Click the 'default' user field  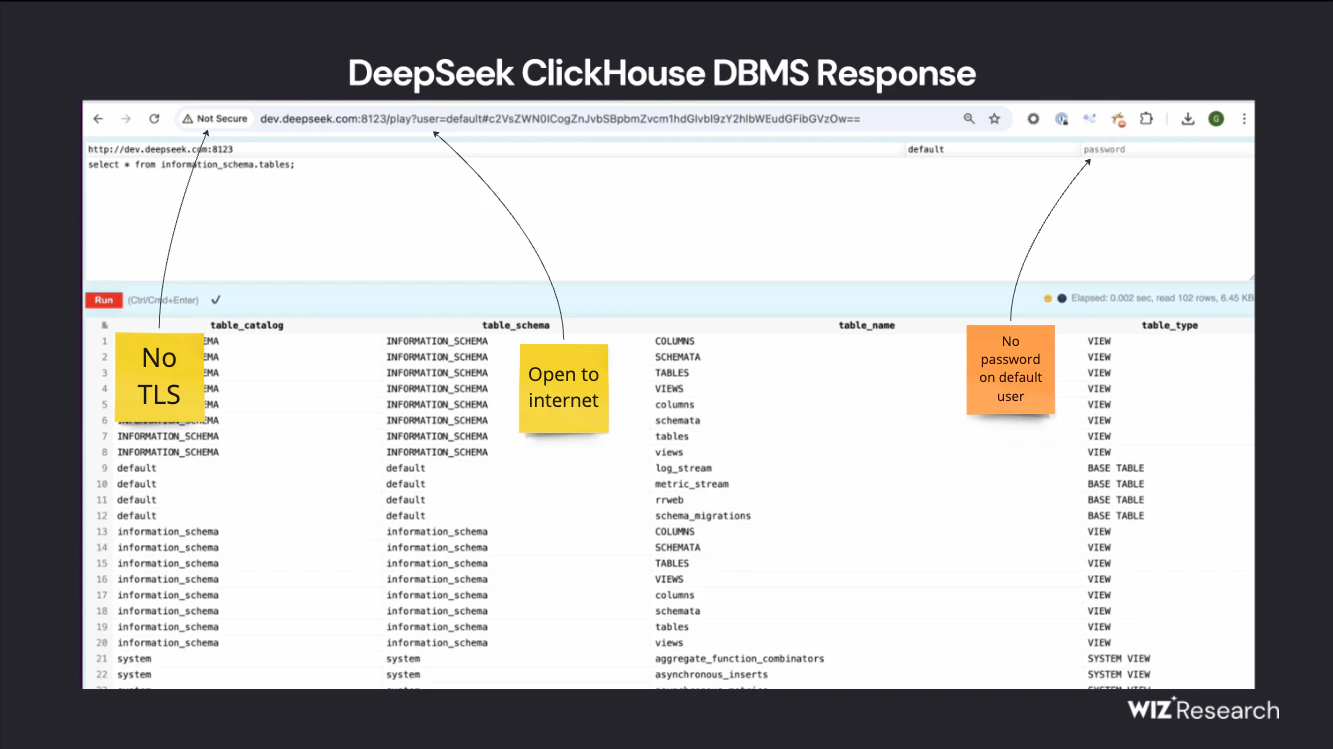[990, 149]
